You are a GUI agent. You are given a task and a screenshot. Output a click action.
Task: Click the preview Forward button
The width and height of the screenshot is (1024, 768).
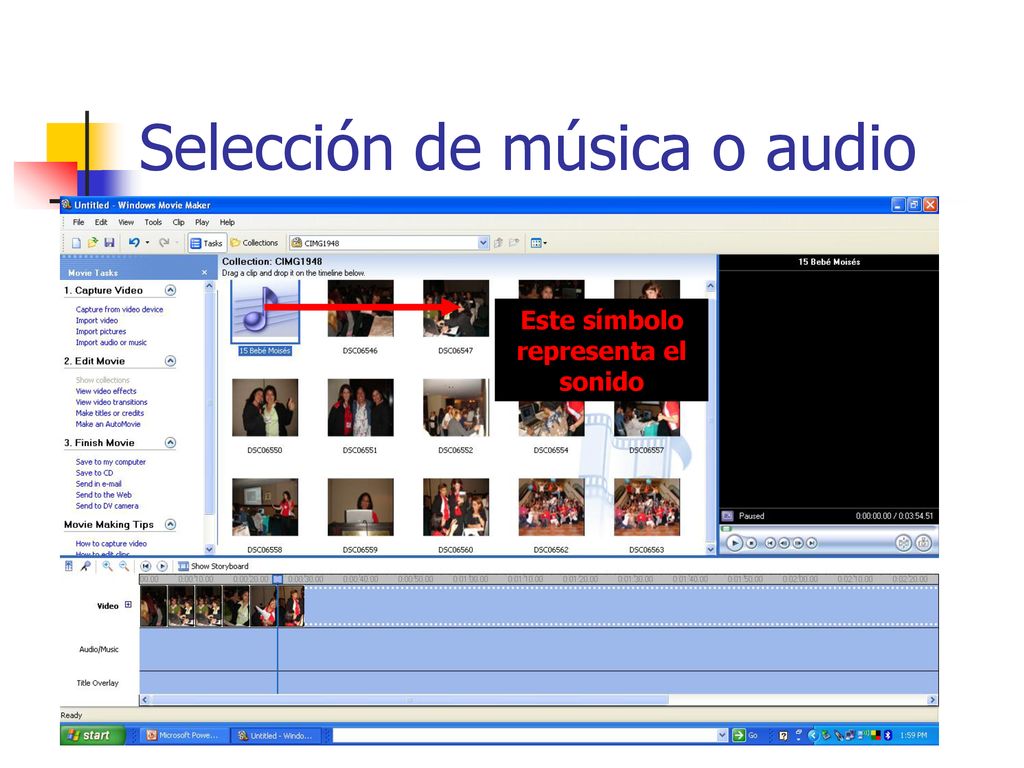(x=811, y=543)
